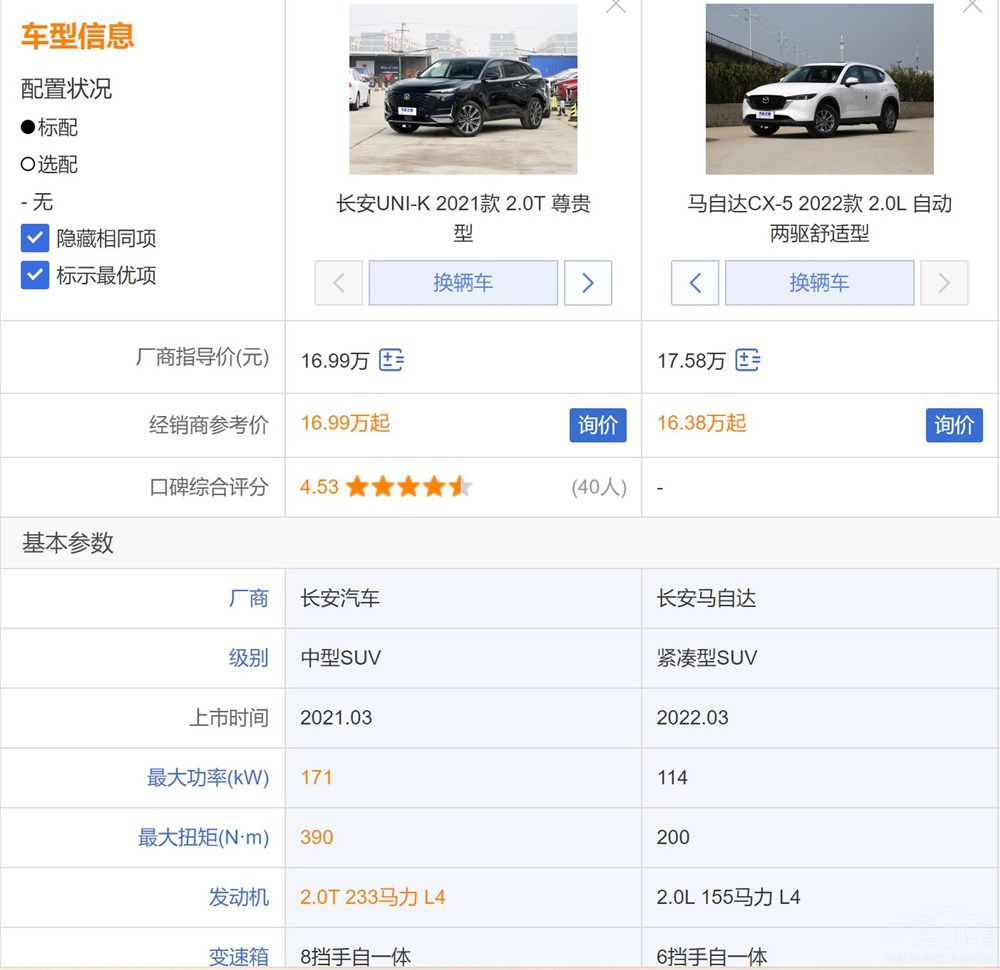The height and width of the screenshot is (970, 1000).
Task: Toggle the 标示最优项 checkbox
Action: click(35, 275)
